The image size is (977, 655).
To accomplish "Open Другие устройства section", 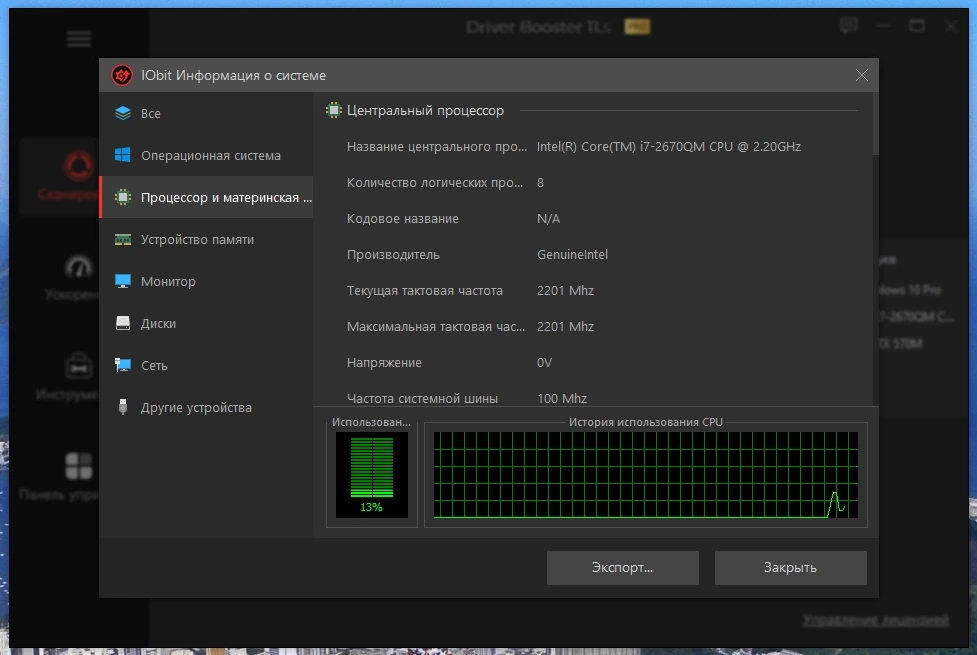I will pyautogui.click(x=206, y=407).
